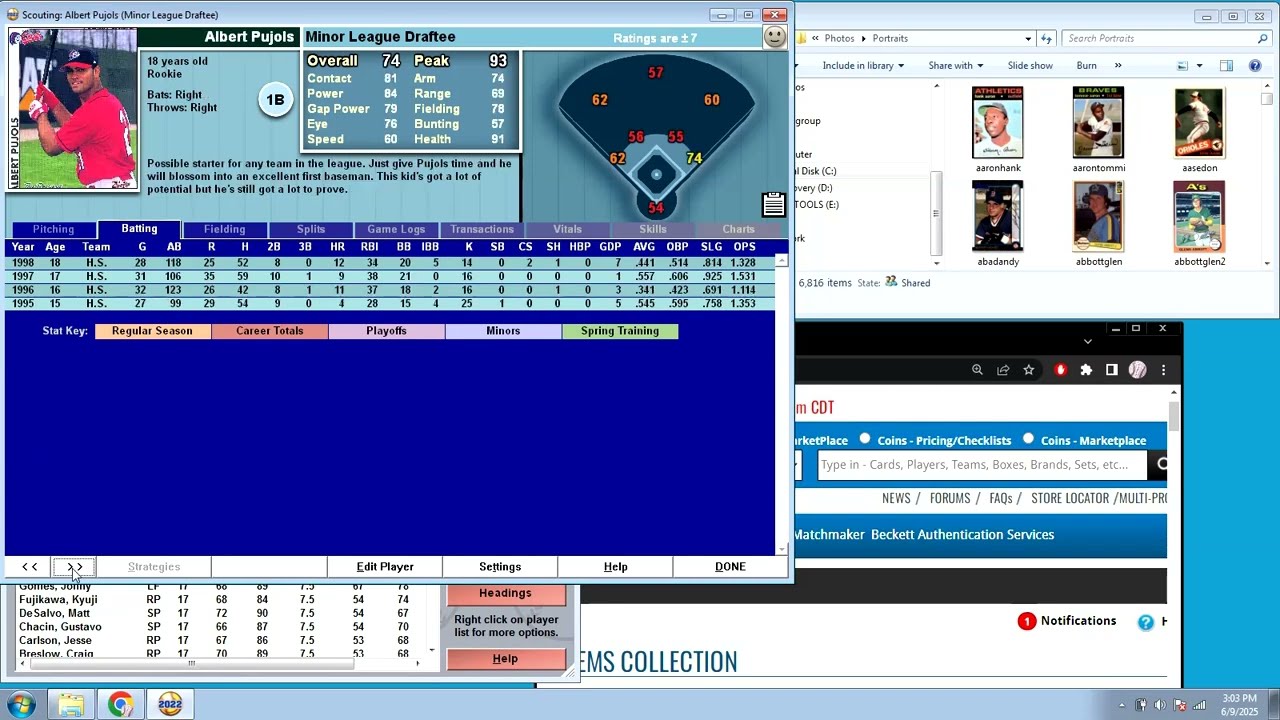Click Explorer refresh icon next to address bar

(1047, 38)
